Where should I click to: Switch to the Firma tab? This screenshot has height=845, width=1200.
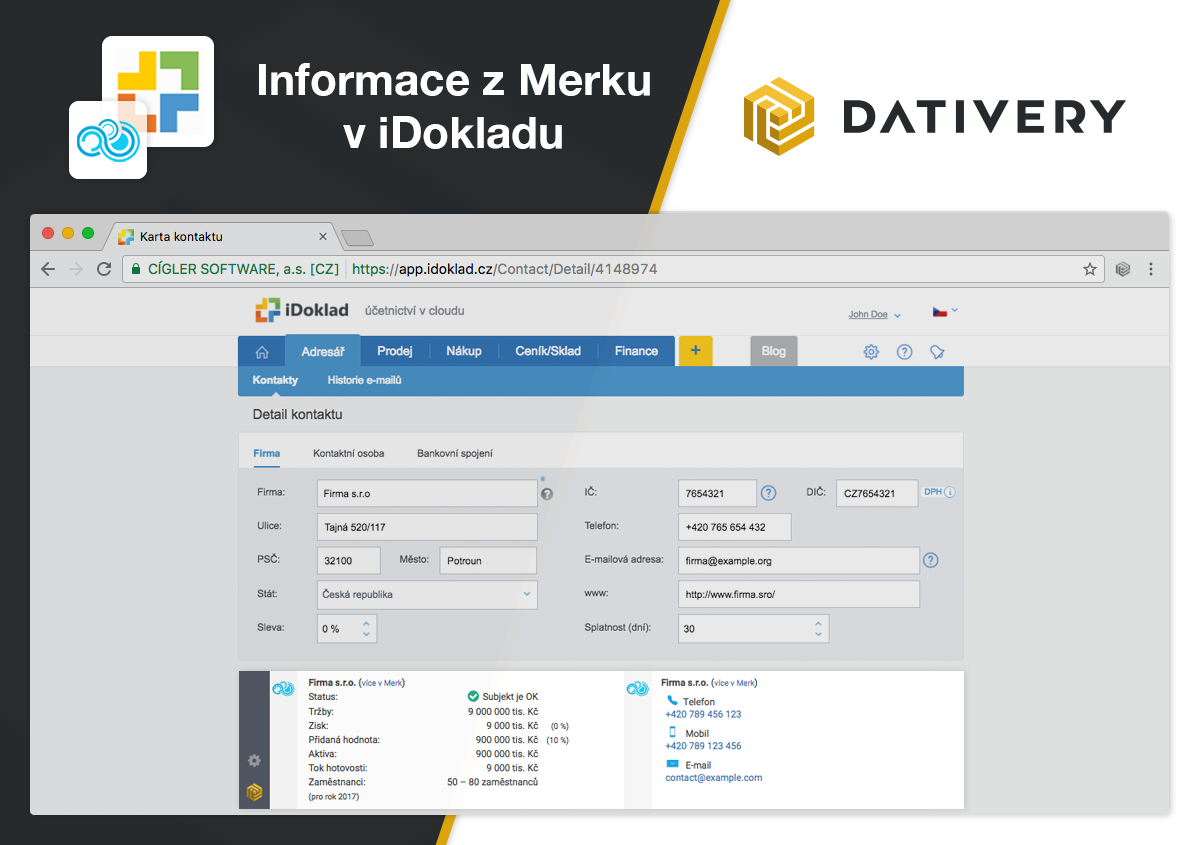[x=267, y=453]
